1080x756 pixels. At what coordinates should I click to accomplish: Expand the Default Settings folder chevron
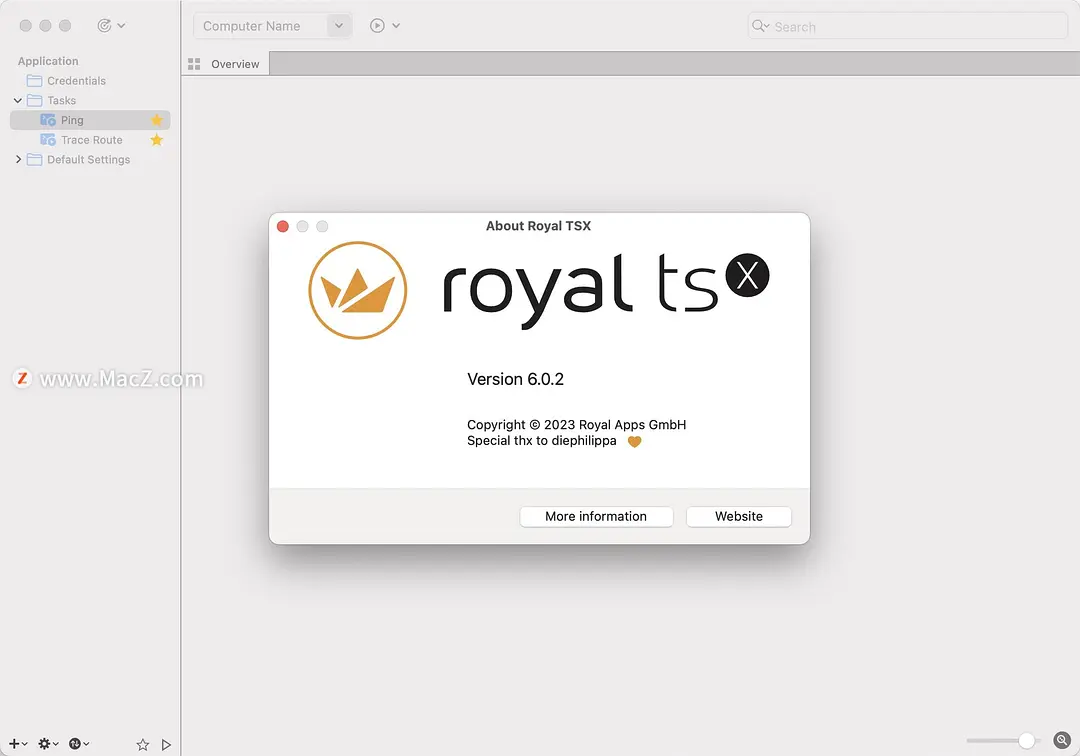[x=18, y=159]
